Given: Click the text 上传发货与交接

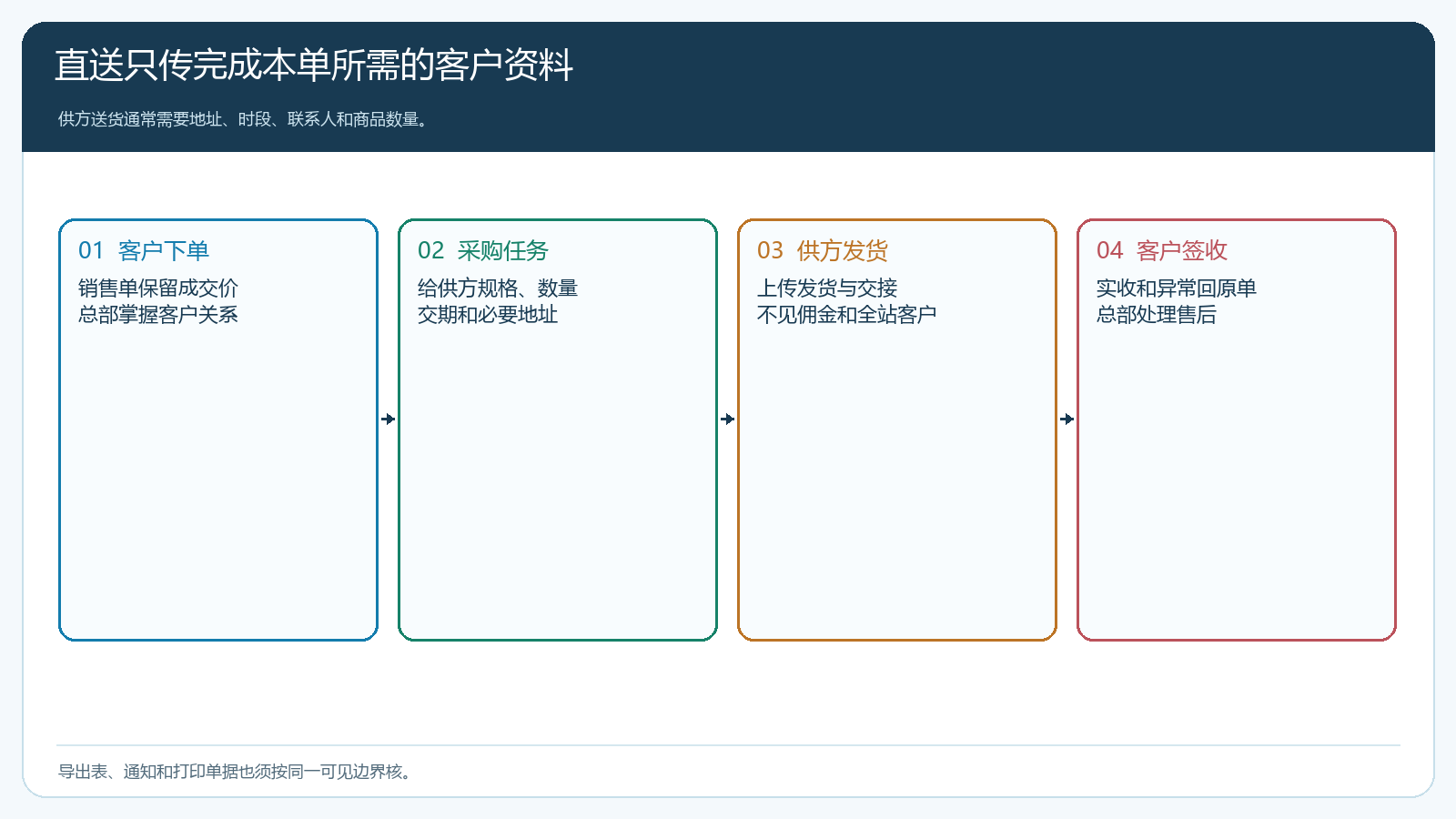Looking at the screenshot, I should pos(827,288).
